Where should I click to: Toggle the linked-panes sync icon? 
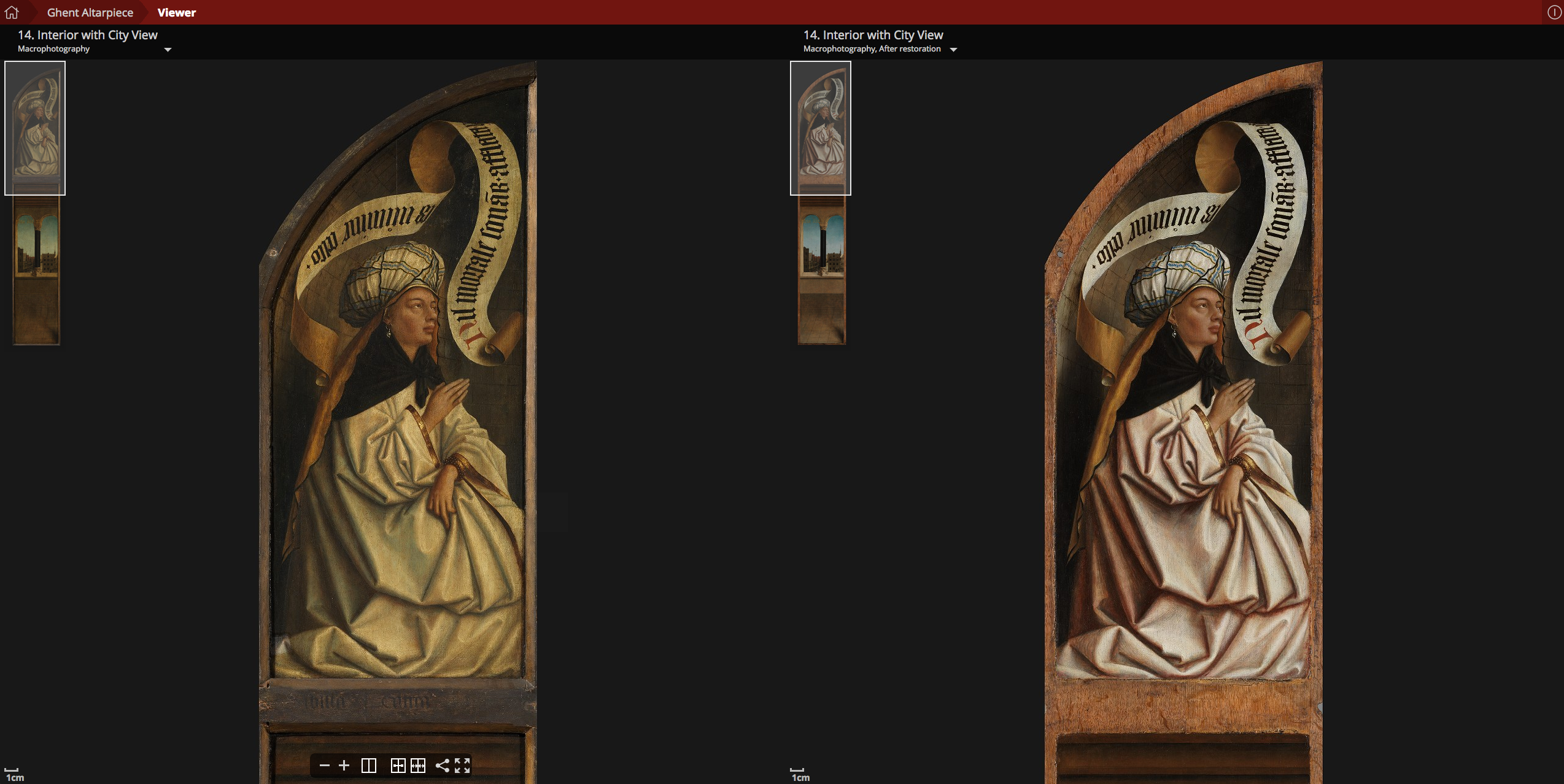click(x=398, y=765)
